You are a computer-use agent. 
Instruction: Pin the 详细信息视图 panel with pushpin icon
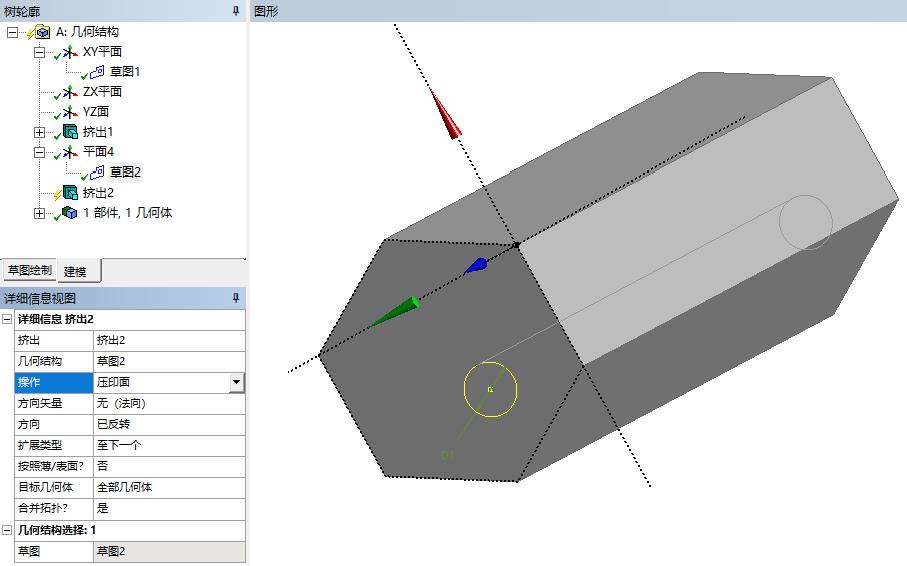[x=236, y=298]
